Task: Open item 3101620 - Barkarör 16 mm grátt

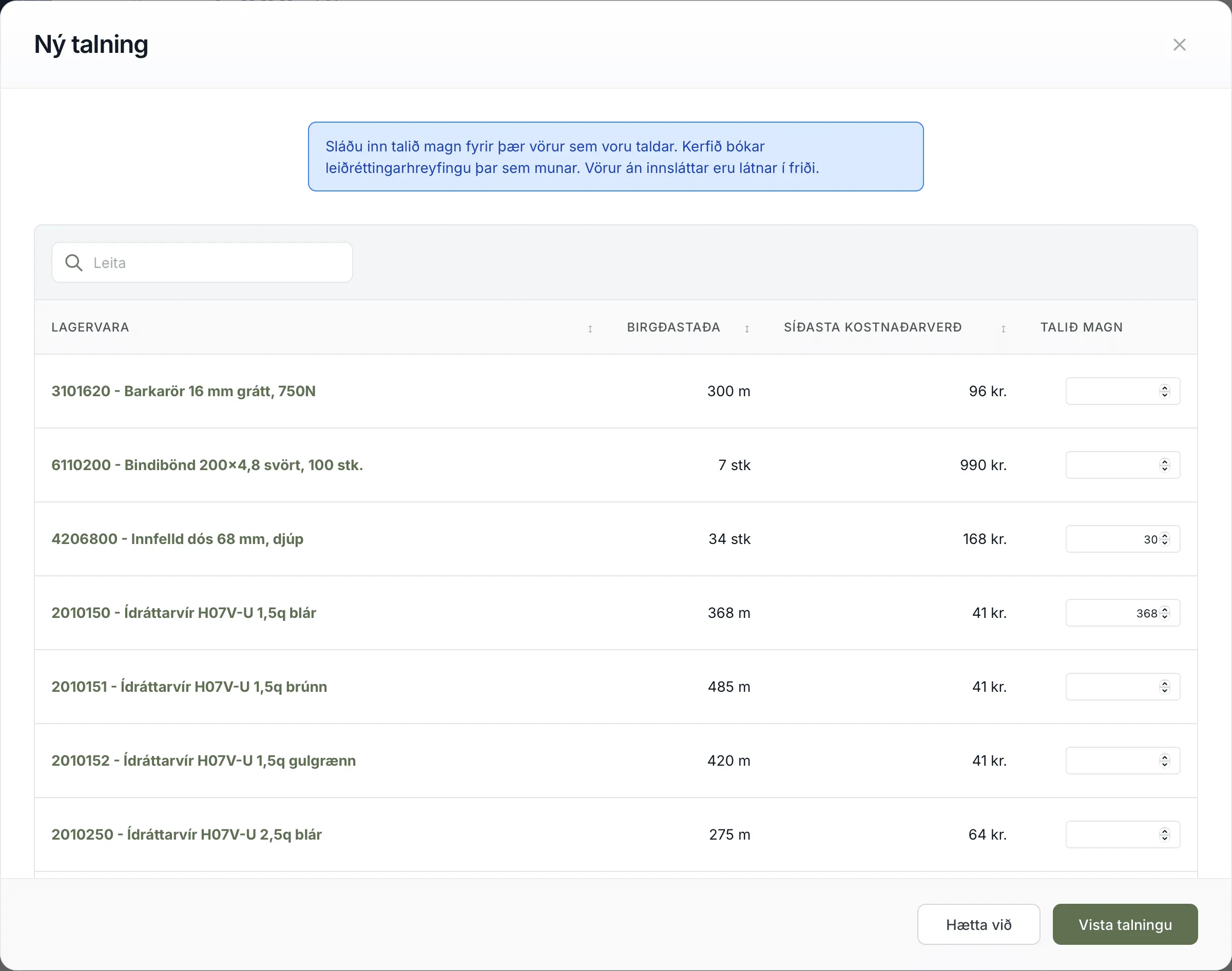Action: pyautogui.click(x=184, y=391)
